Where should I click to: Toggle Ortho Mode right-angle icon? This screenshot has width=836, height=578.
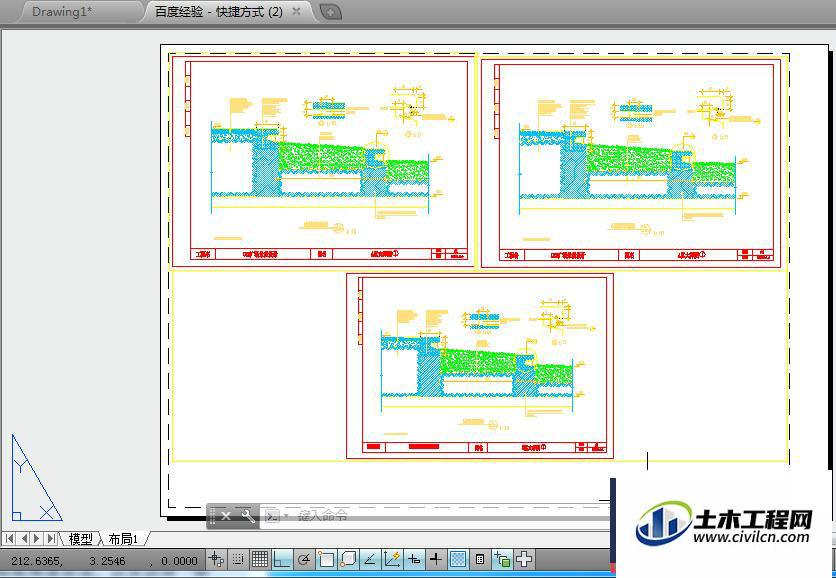click(x=282, y=559)
